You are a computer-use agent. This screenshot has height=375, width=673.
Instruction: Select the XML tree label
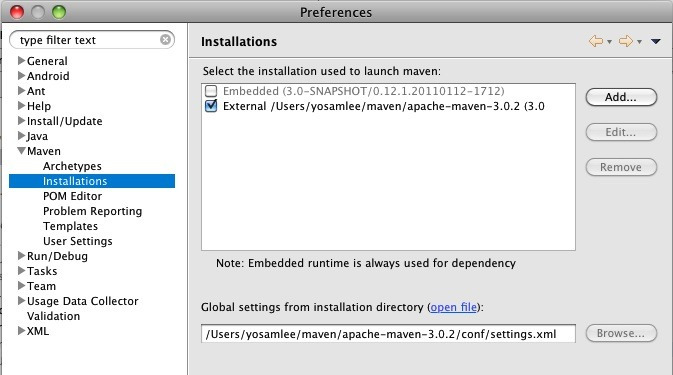tap(38, 331)
